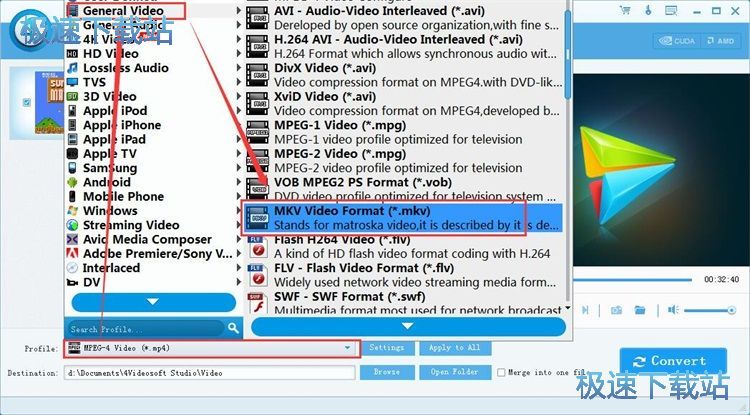Select H.264 AVI format entry

pyautogui.click(x=403, y=46)
